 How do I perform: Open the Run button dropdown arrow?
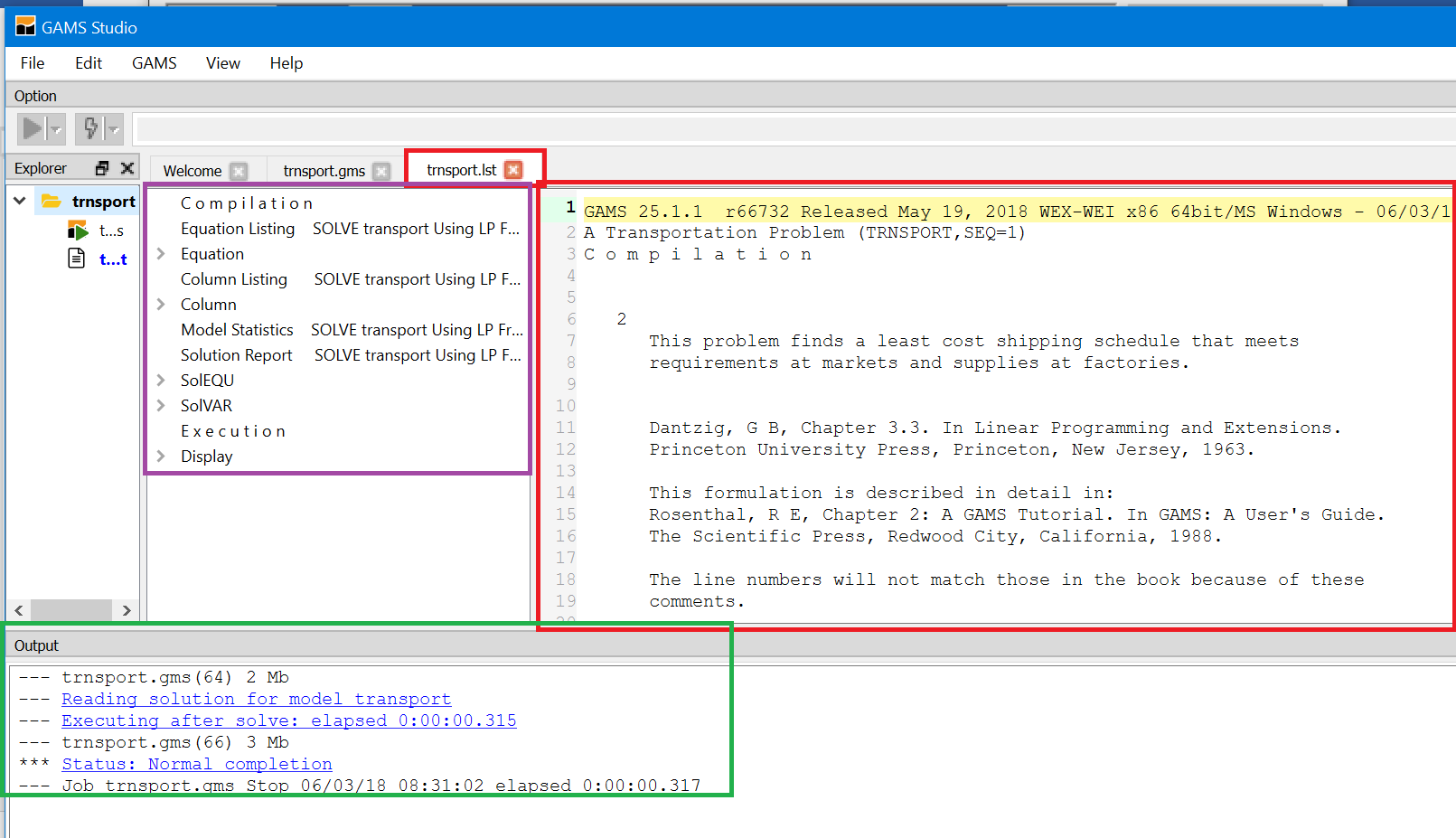click(x=56, y=129)
